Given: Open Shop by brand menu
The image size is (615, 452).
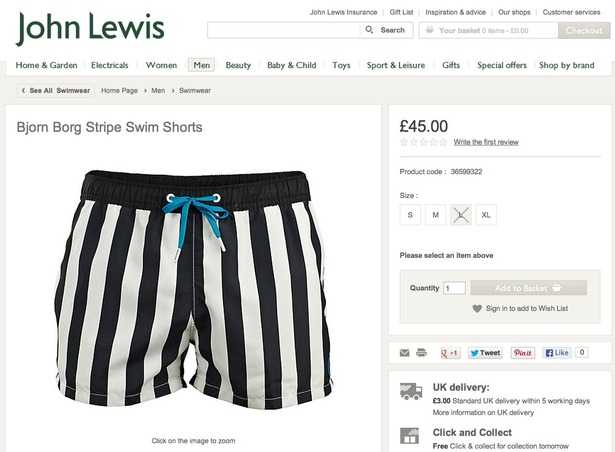Looking at the screenshot, I should [566, 66].
